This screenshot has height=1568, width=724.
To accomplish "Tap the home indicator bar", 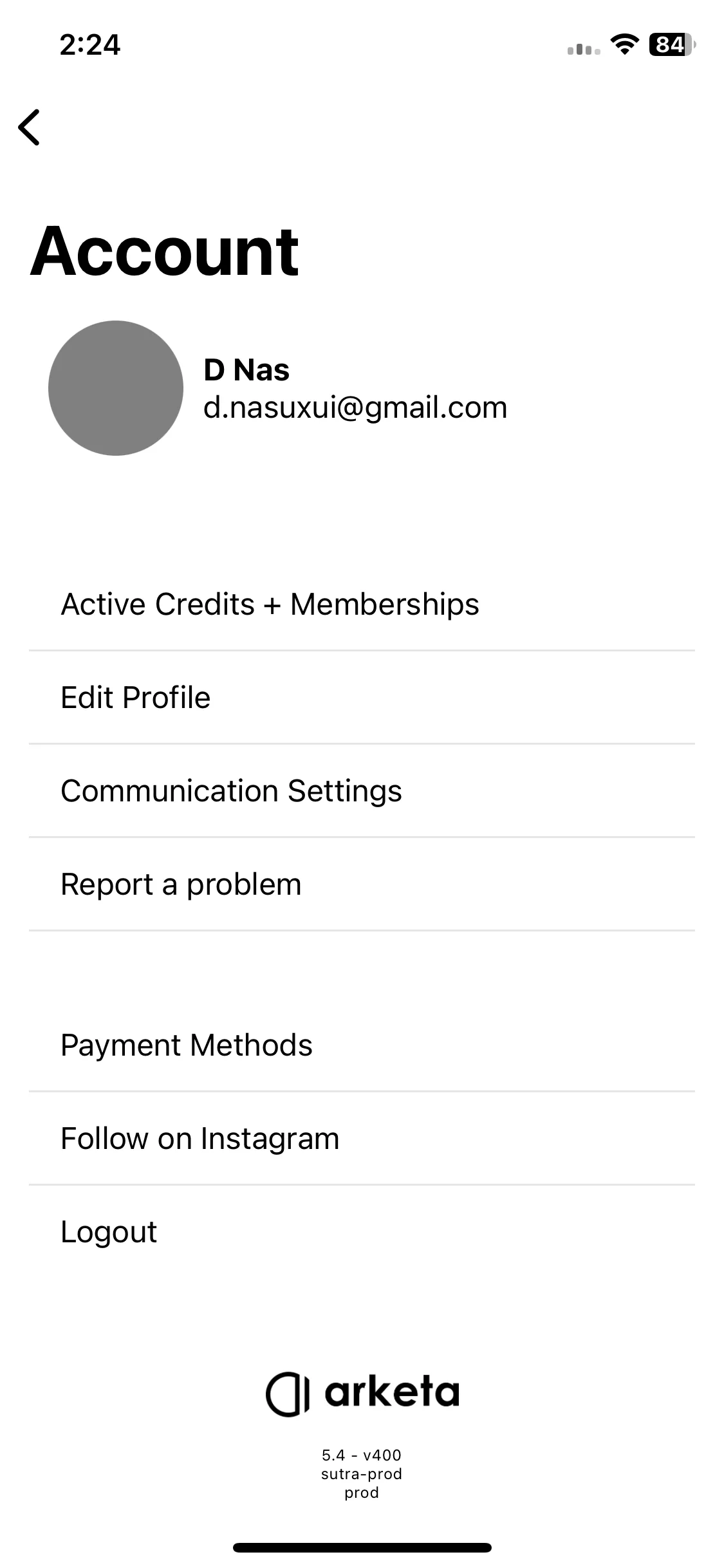I will coord(362,1547).
